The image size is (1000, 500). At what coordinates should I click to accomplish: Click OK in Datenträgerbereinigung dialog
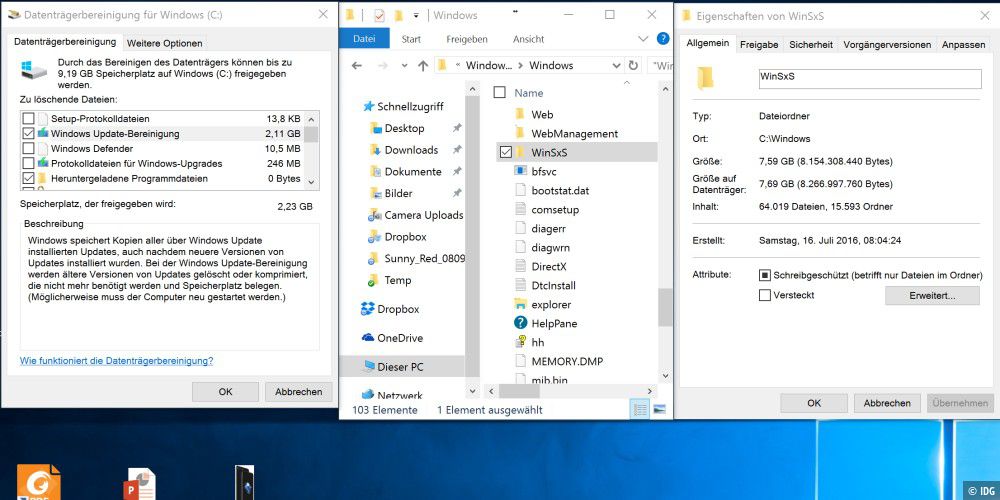pos(225,392)
